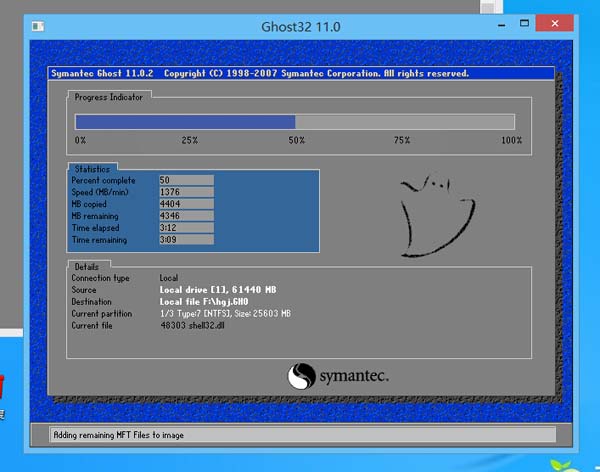This screenshot has height=472, width=600.
Task: Select the Percent complete value 50
Action: tap(186, 180)
